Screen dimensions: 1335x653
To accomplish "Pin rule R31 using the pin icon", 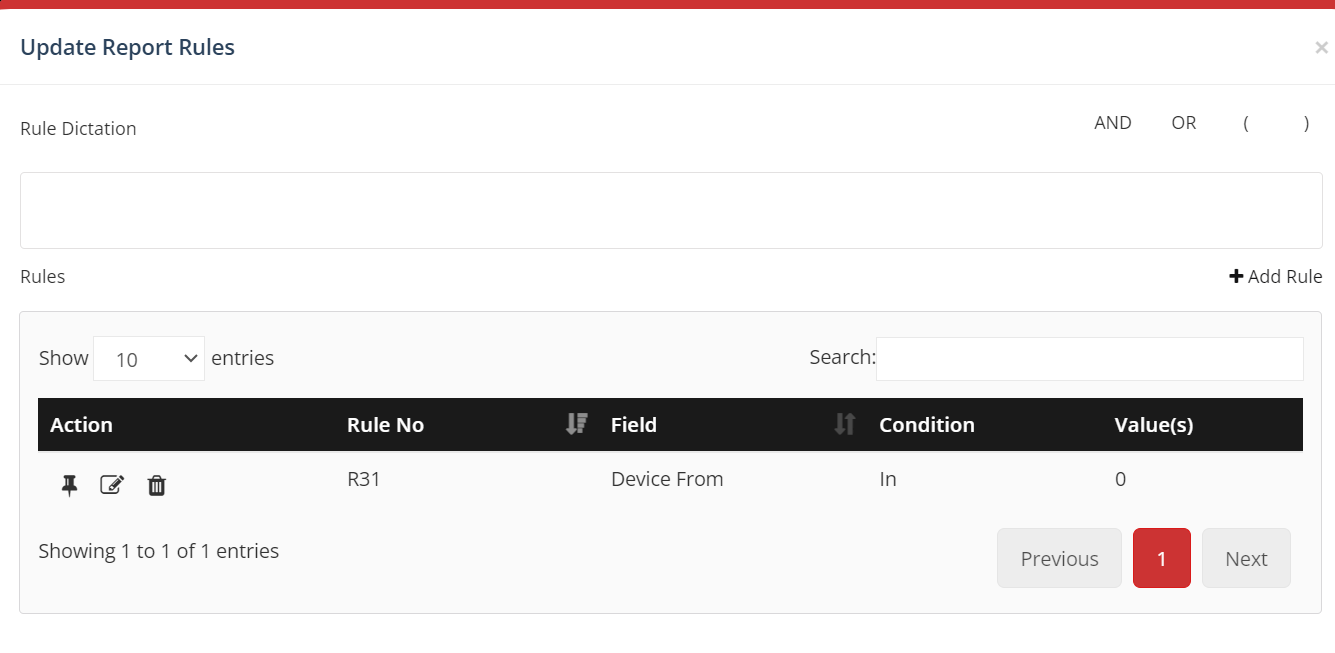I will click(x=68, y=485).
